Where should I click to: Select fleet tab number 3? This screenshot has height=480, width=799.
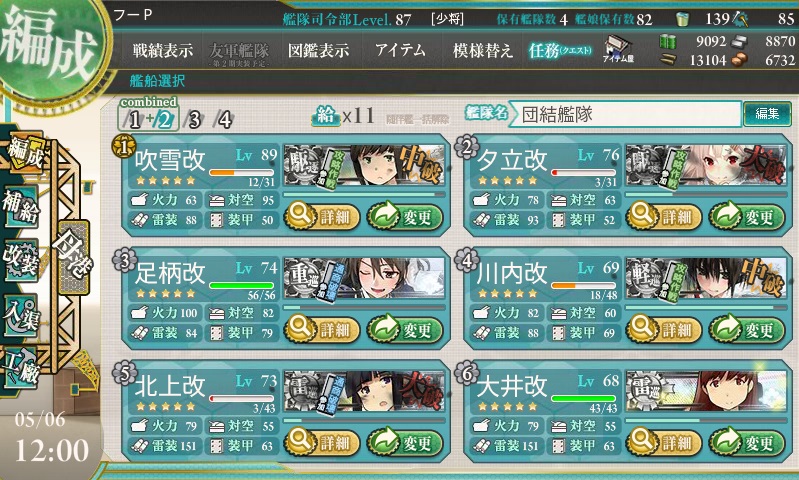tap(194, 119)
